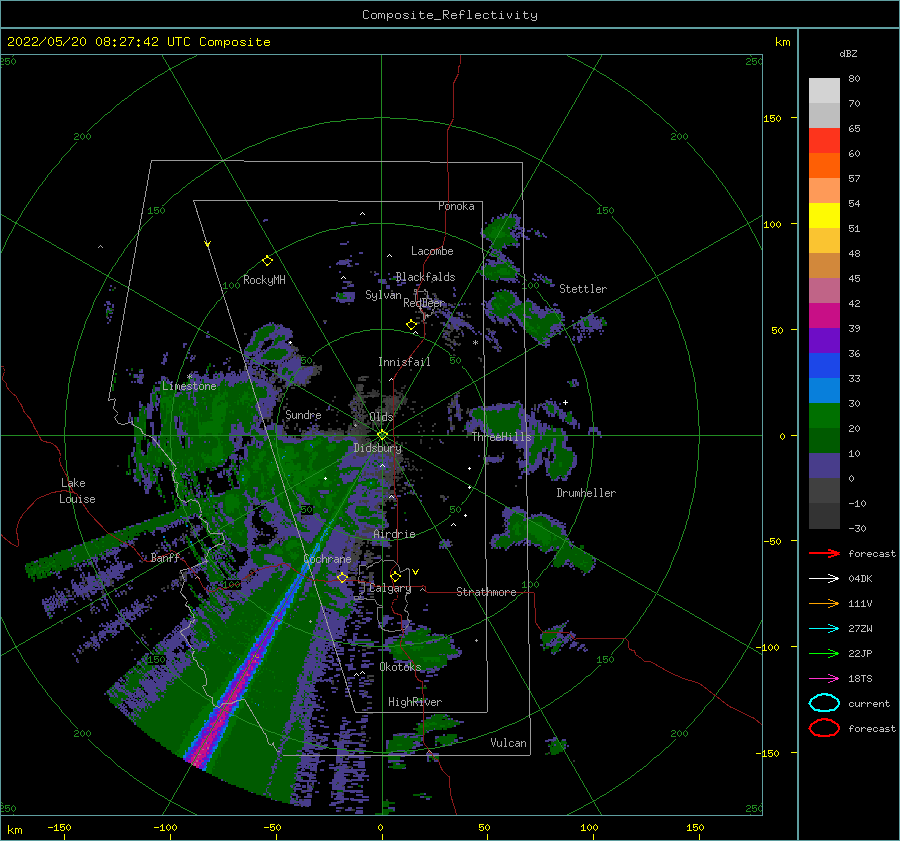Click the Calgary city label

(390, 588)
